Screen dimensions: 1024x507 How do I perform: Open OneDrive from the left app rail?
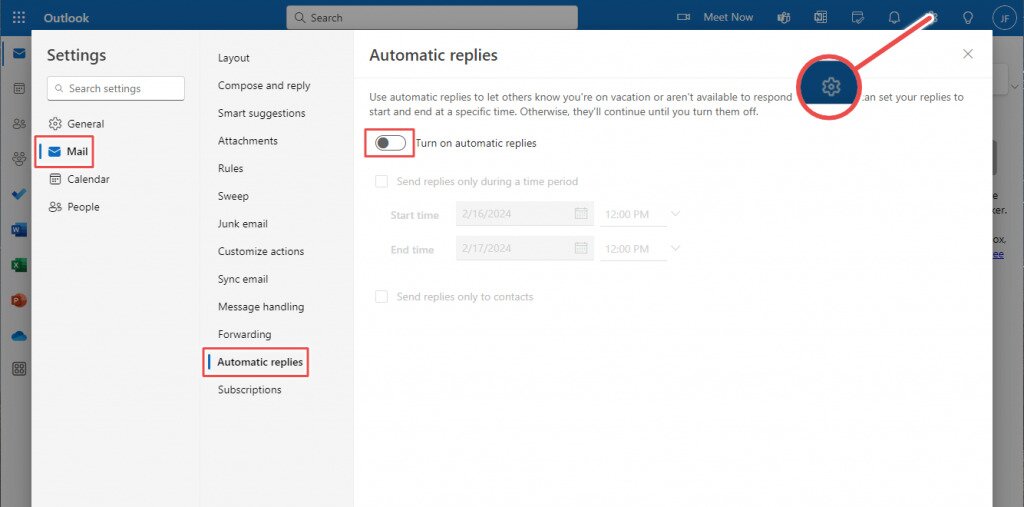pos(18,336)
